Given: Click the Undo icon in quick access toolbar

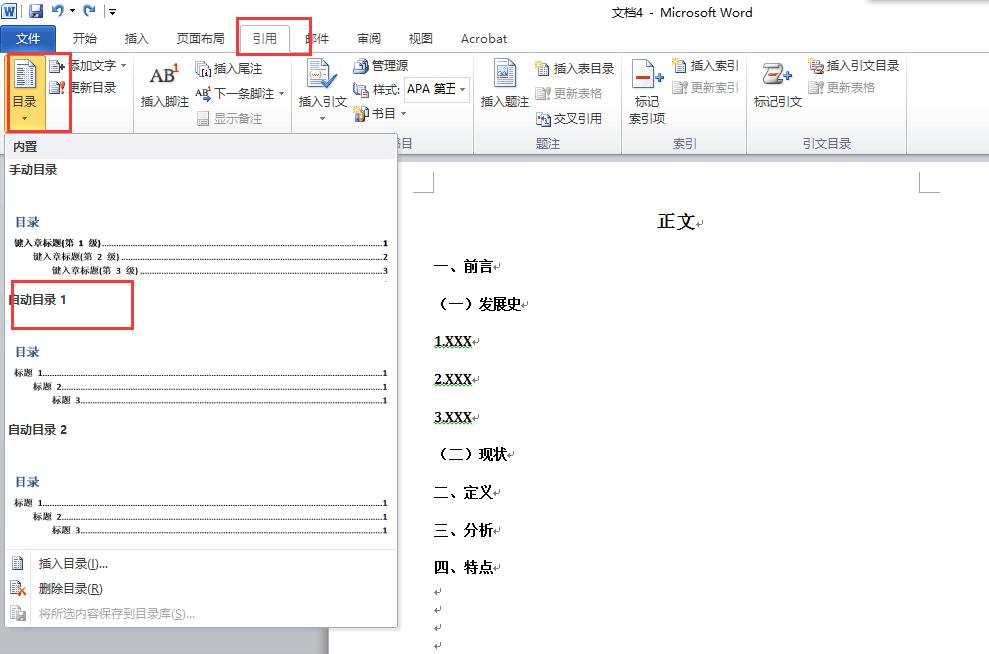Looking at the screenshot, I should click(x=57, y=11).
